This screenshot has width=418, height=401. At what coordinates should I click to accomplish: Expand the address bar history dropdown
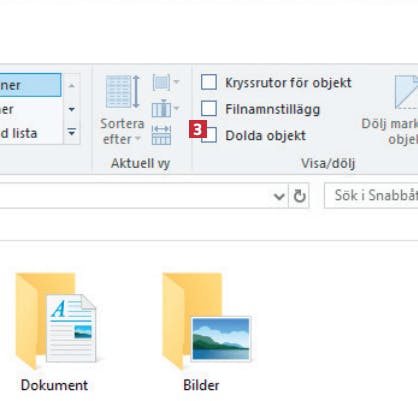[279, 196]
